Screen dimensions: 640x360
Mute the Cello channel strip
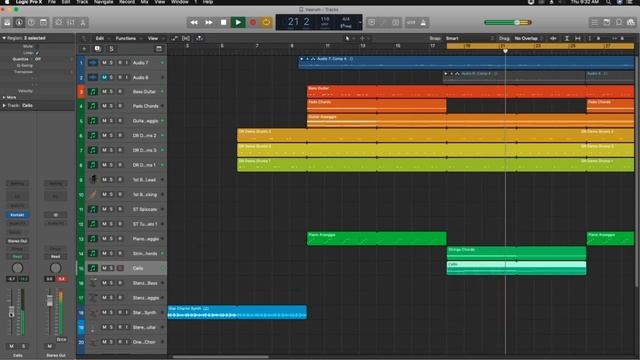pos(11,346)
